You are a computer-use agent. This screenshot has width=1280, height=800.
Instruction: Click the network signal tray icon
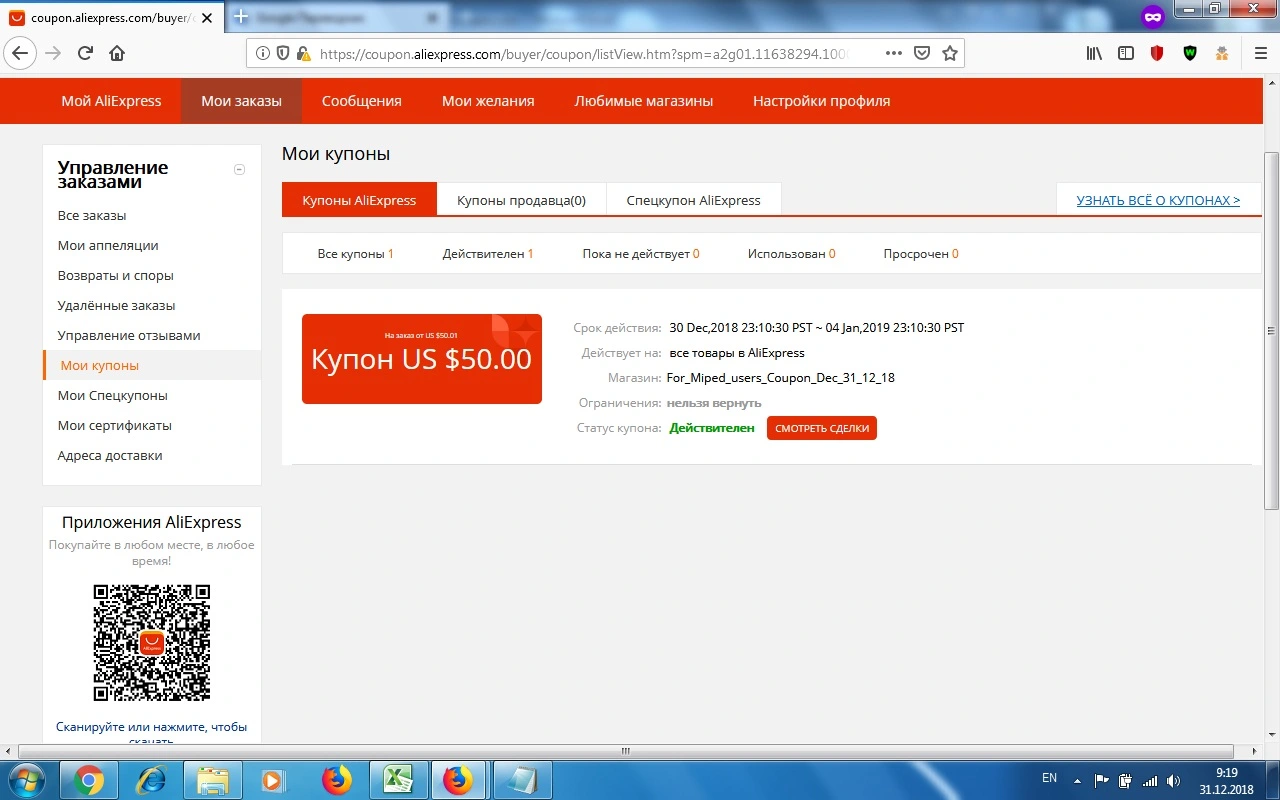(x=1148, y=780)
